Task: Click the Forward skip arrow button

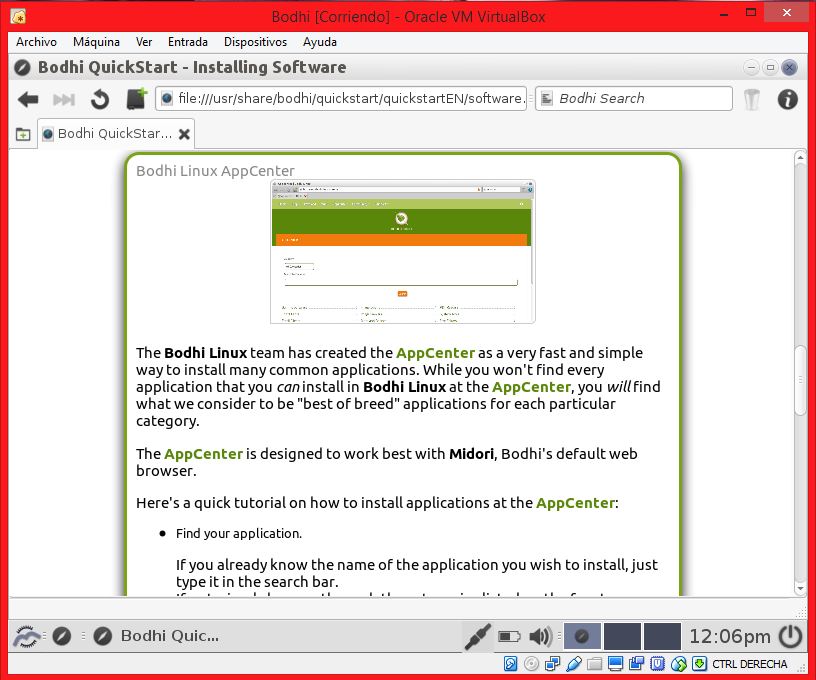Action: point(64,99)
